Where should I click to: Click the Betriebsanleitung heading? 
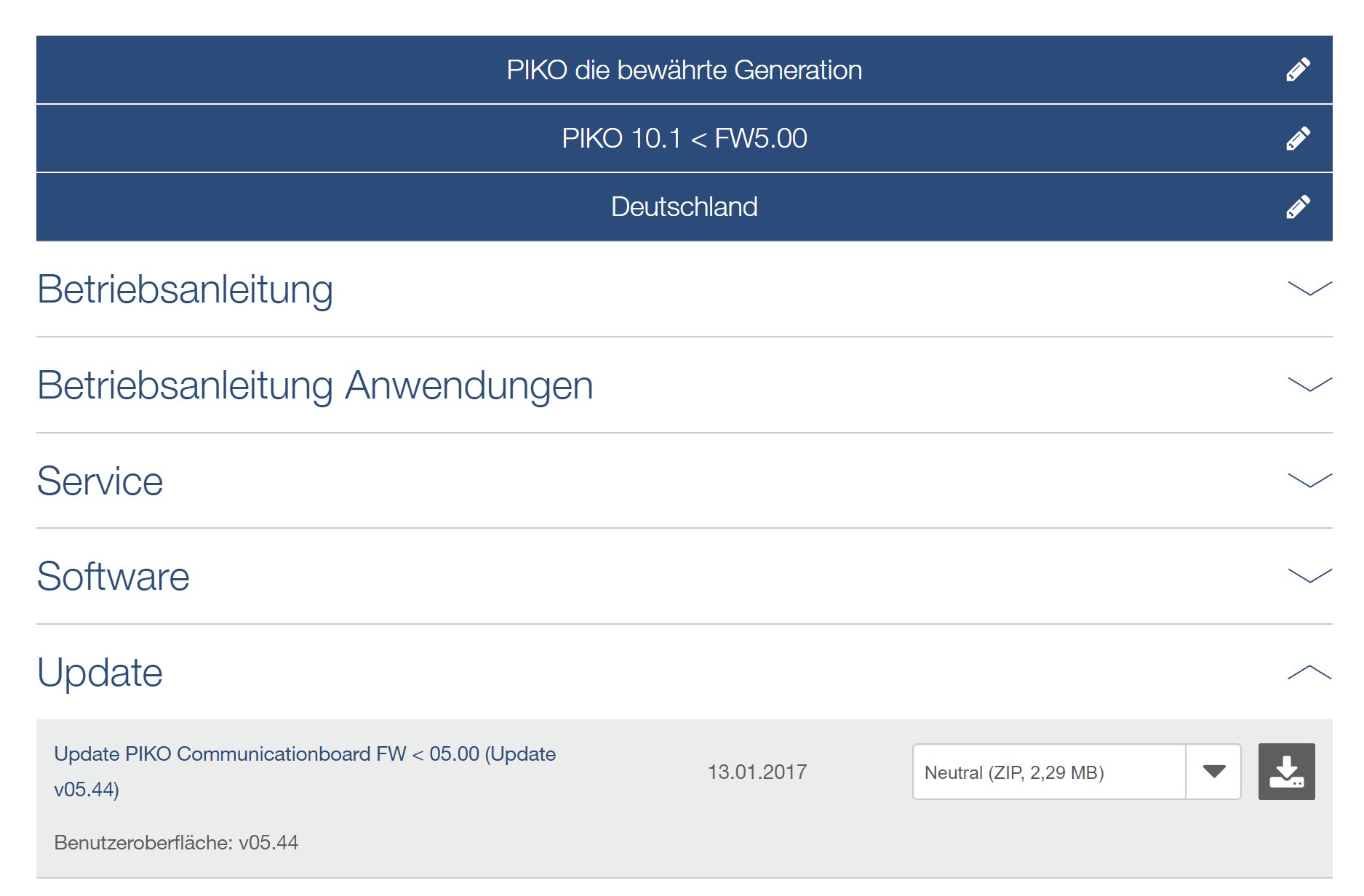click(185, 289)
